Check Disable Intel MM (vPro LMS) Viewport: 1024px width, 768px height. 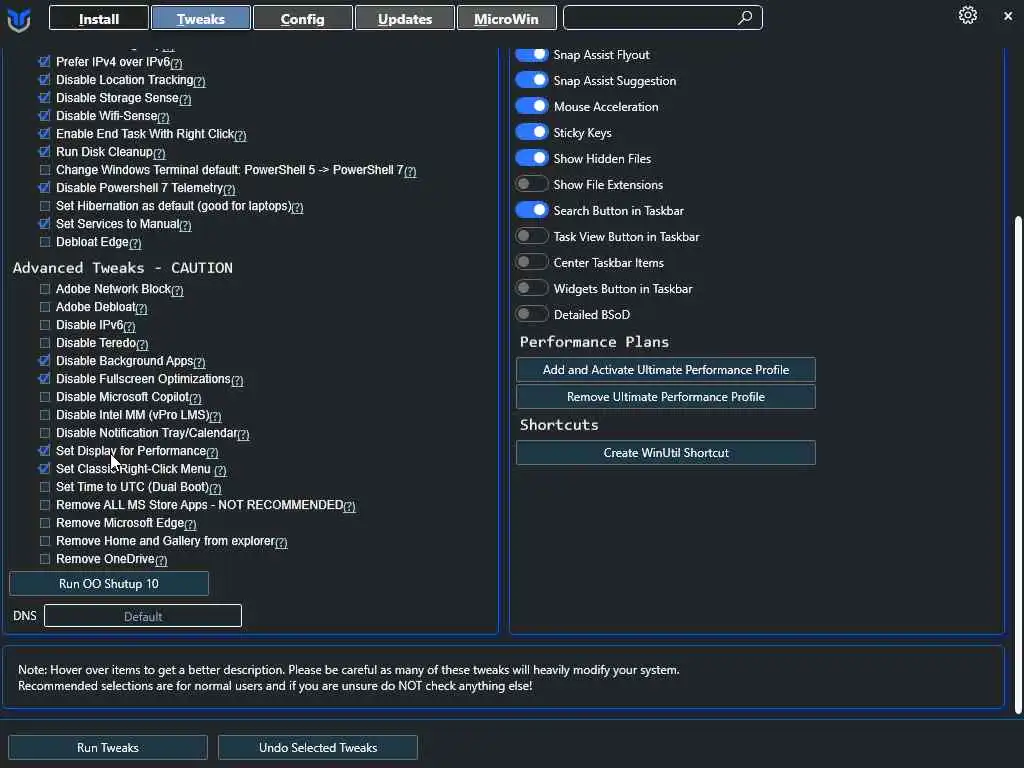(44, 415)
